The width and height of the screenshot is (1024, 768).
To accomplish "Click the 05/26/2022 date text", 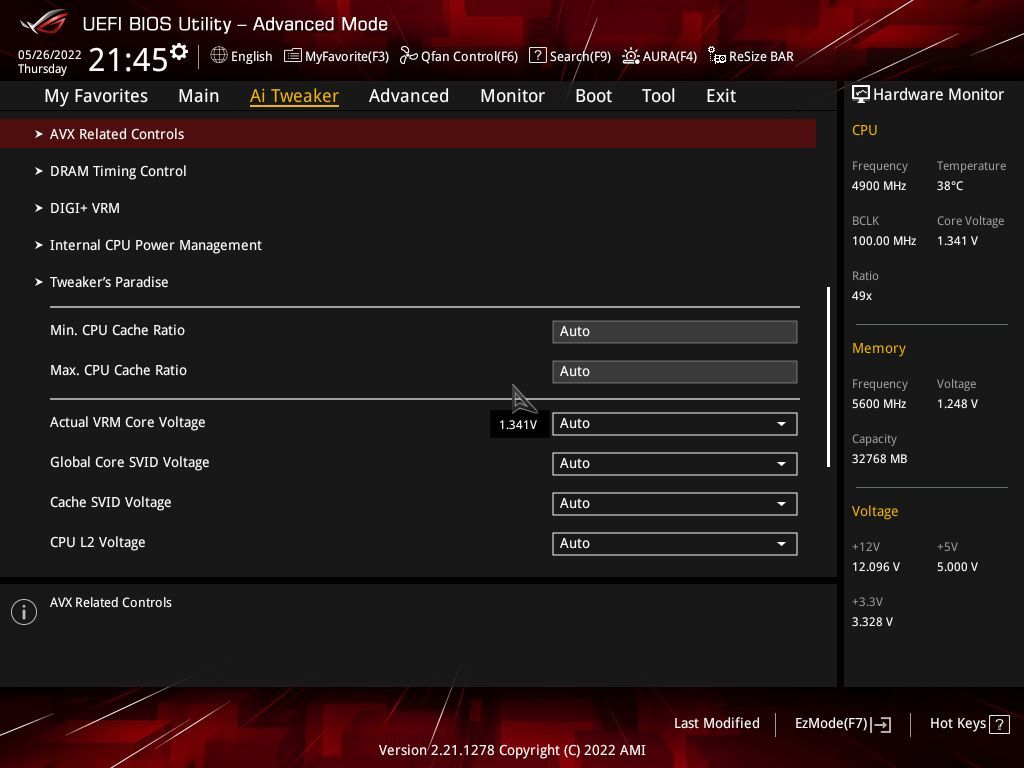I will click(50, 55).
